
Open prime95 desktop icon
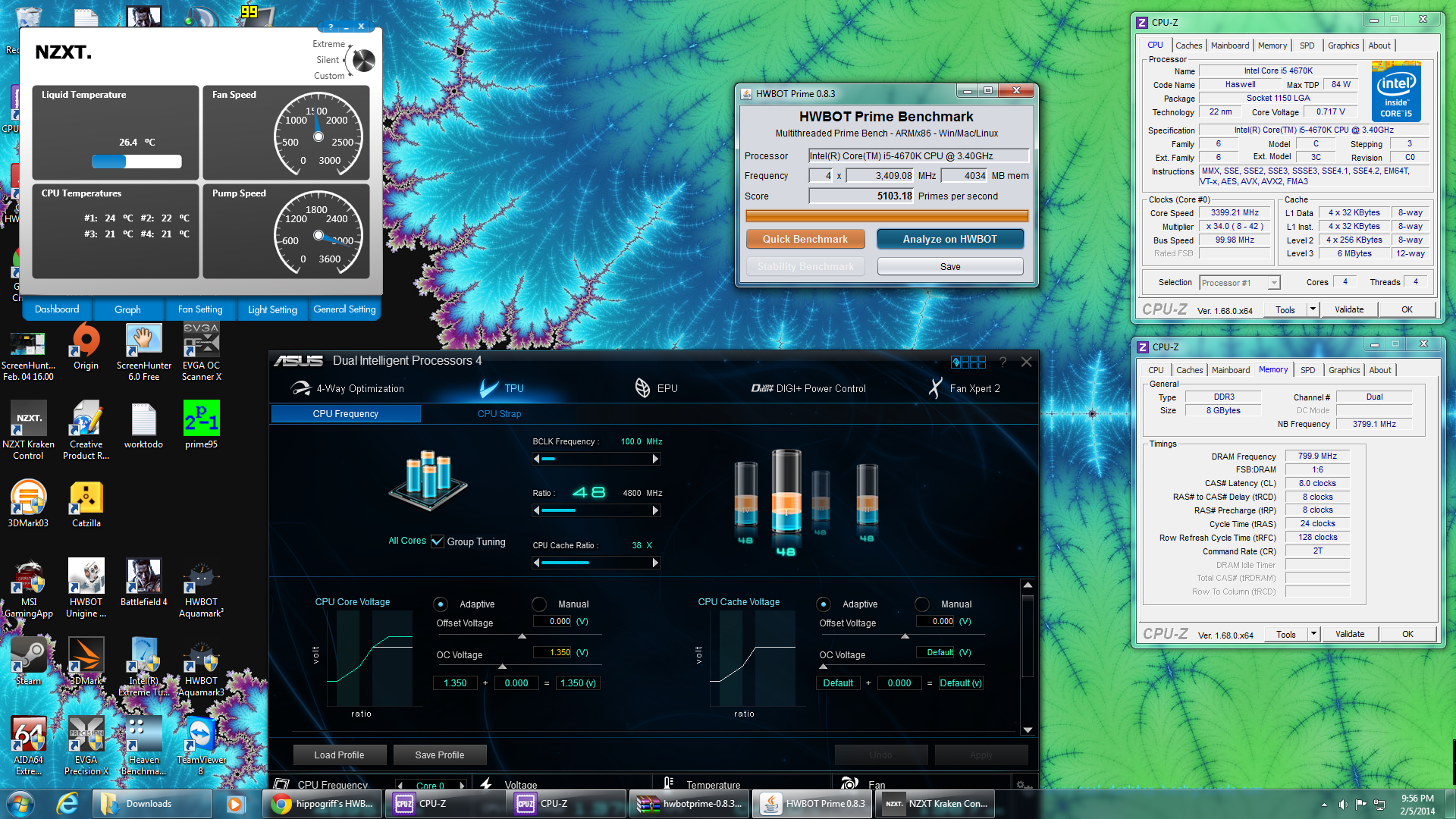[x=202, y=425]
